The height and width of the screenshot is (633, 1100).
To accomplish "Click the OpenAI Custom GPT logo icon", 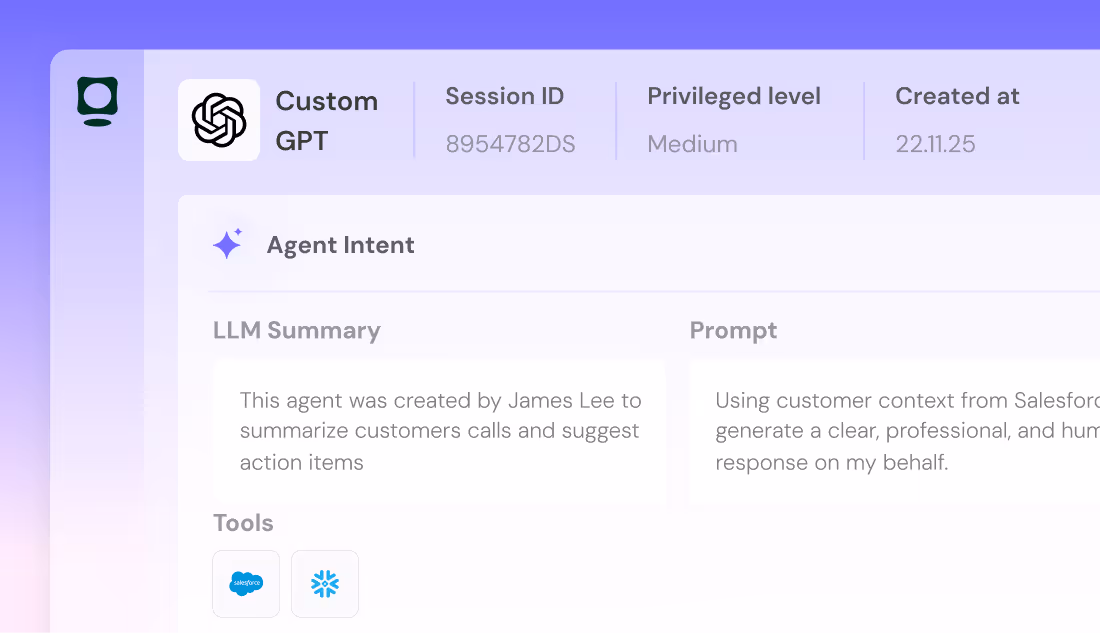I will pyautogui.click(x=218, y=119).
